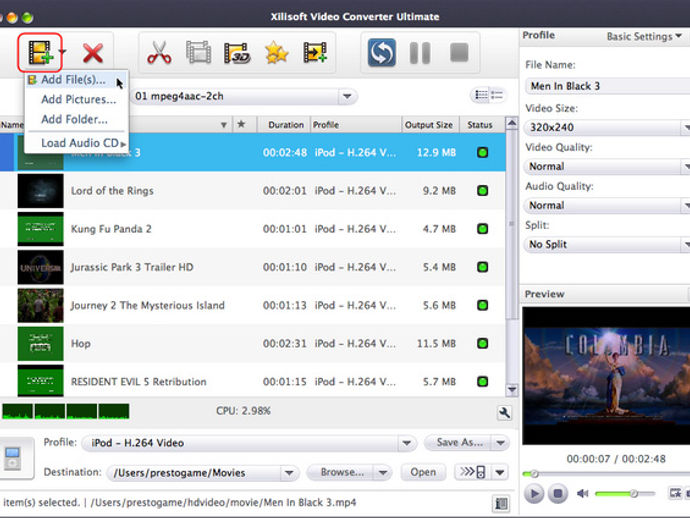The width and height of the screenshot is (690, 518).
Task: Click the film strip Merge icon
Action: pyautogui.click(x=198, y=53)
